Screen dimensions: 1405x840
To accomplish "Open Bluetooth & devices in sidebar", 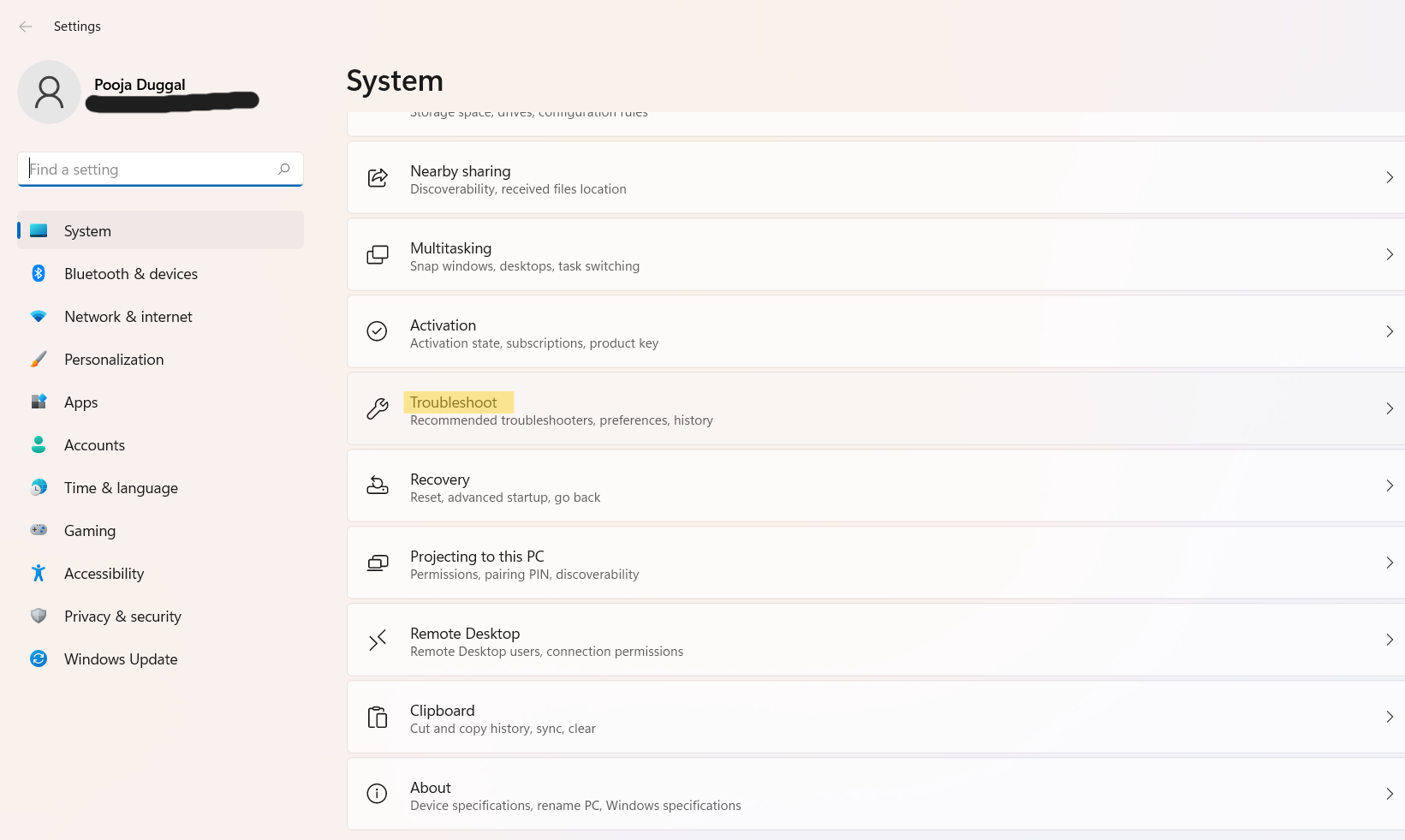I will 130,274.
